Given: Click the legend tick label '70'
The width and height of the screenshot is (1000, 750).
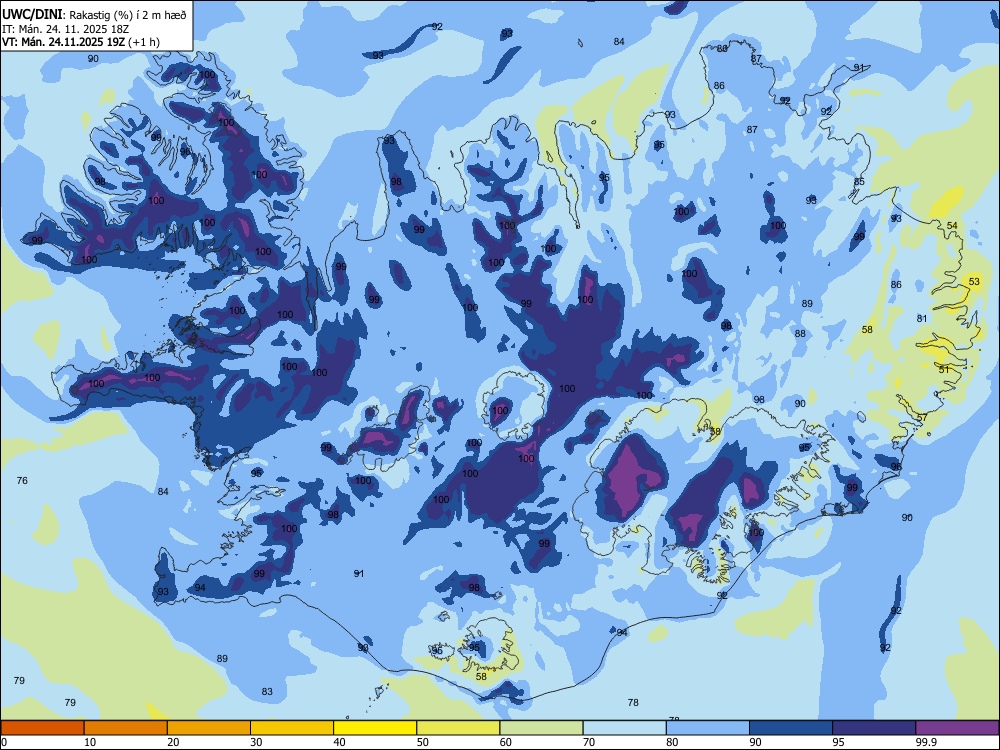Looking at the screenshot, I should pos(589,742).
